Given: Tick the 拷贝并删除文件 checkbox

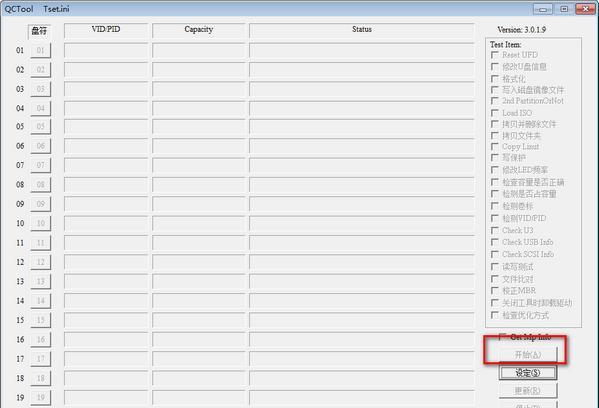Looking at the screenshot, I should (x=495, y=124).
